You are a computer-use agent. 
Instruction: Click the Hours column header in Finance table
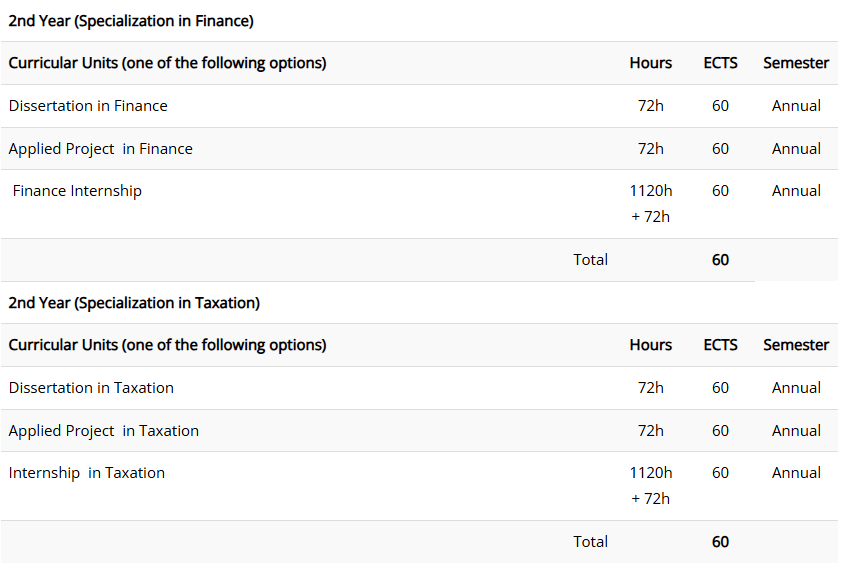[651, 63]
